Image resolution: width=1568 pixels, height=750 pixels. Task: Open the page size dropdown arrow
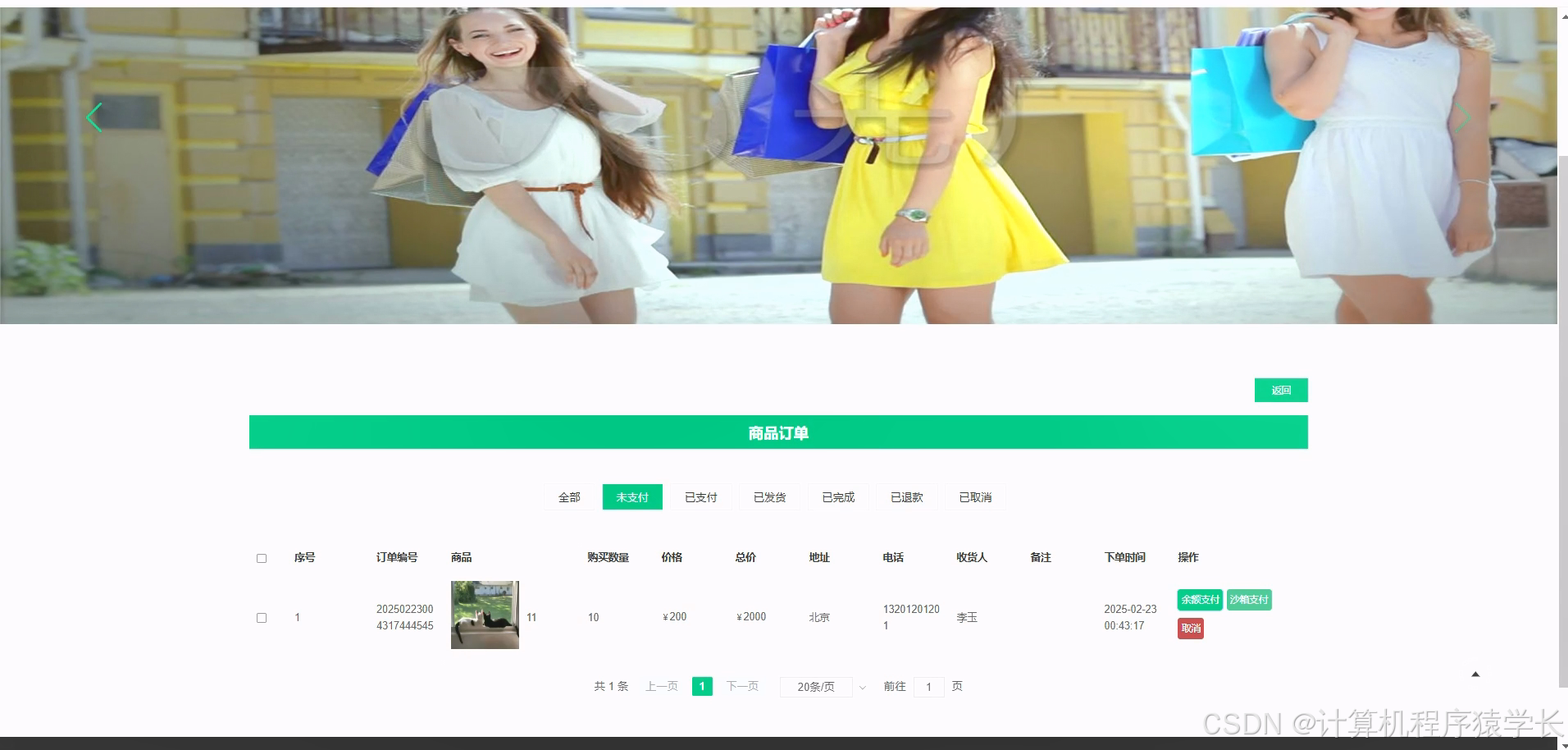[862, 688]
